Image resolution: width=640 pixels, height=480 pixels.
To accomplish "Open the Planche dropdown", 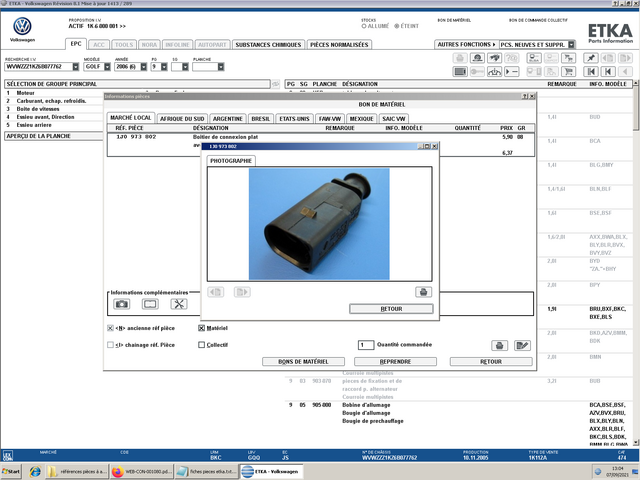I will tap(221, 67).
